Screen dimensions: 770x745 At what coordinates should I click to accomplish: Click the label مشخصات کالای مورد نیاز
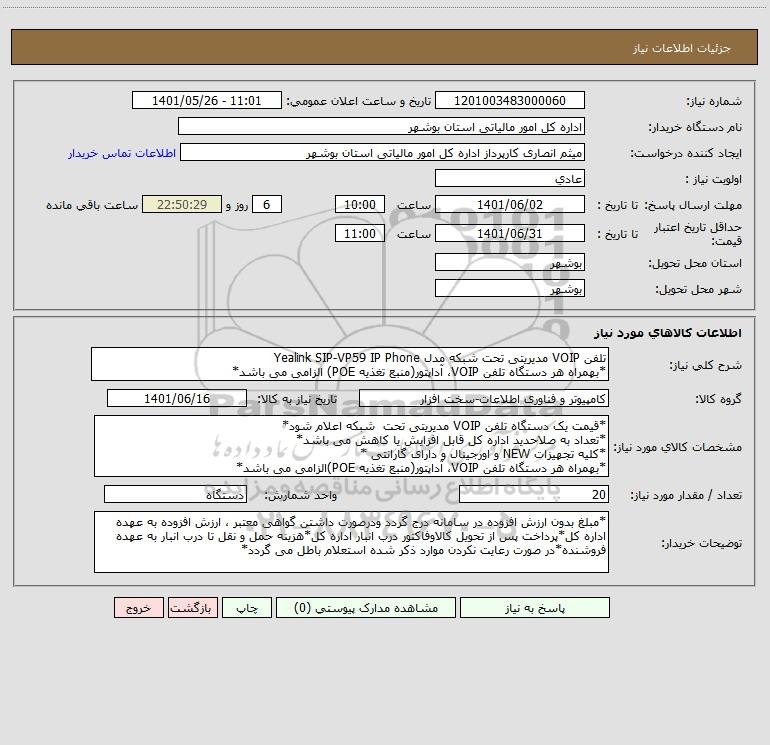point(678,447)
